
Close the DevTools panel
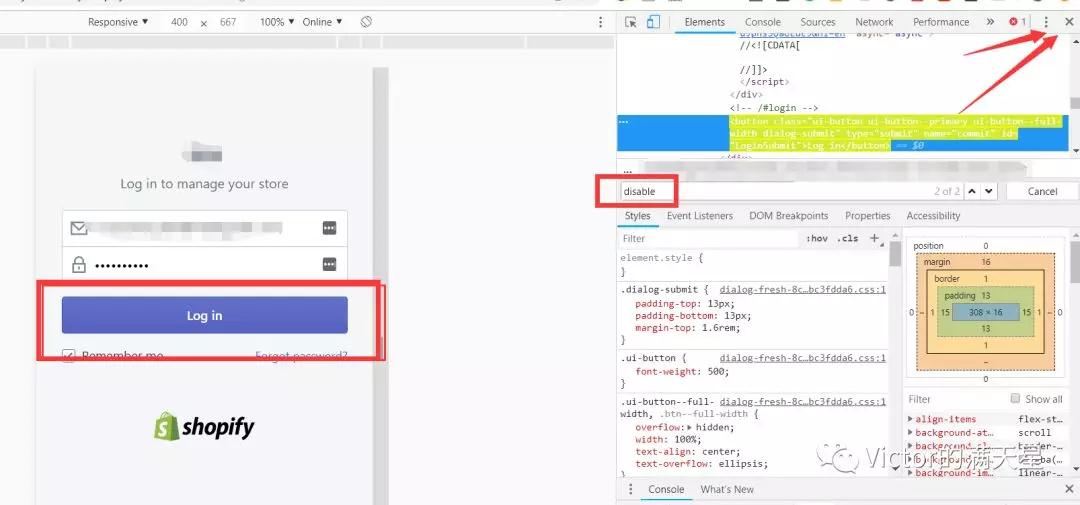[1068, 22]
